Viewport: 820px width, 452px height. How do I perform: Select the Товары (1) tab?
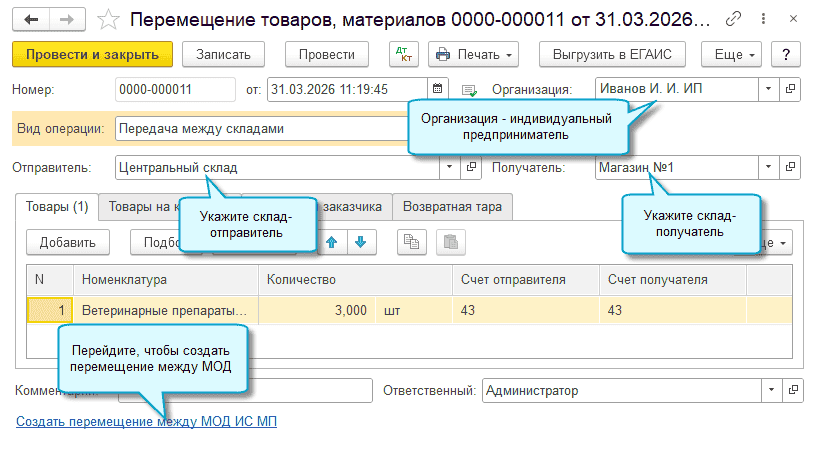click(57, 207)
